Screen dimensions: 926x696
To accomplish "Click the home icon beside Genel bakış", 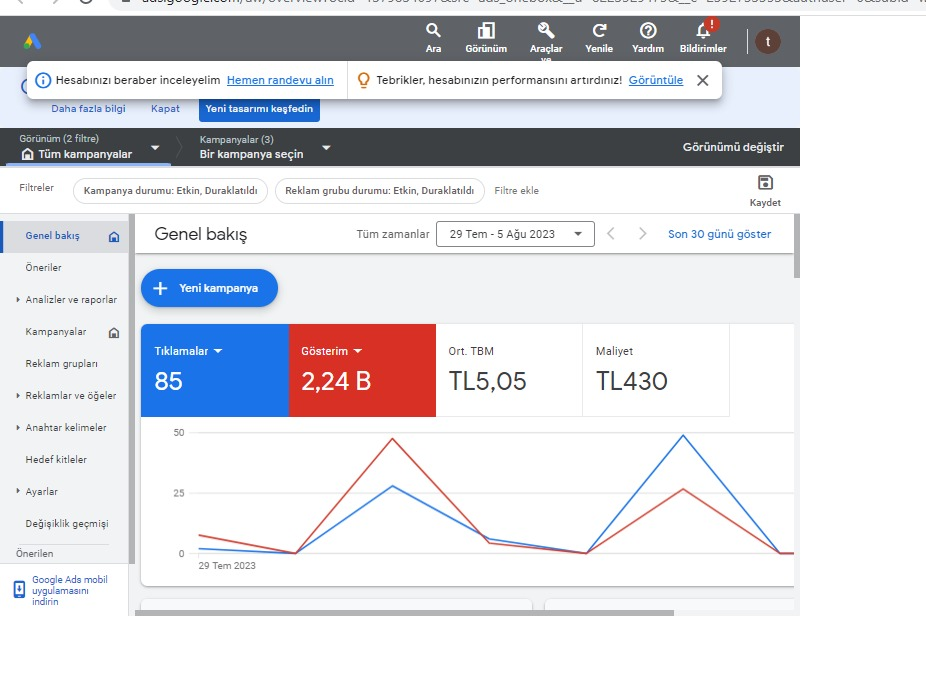I will point(114,237).
